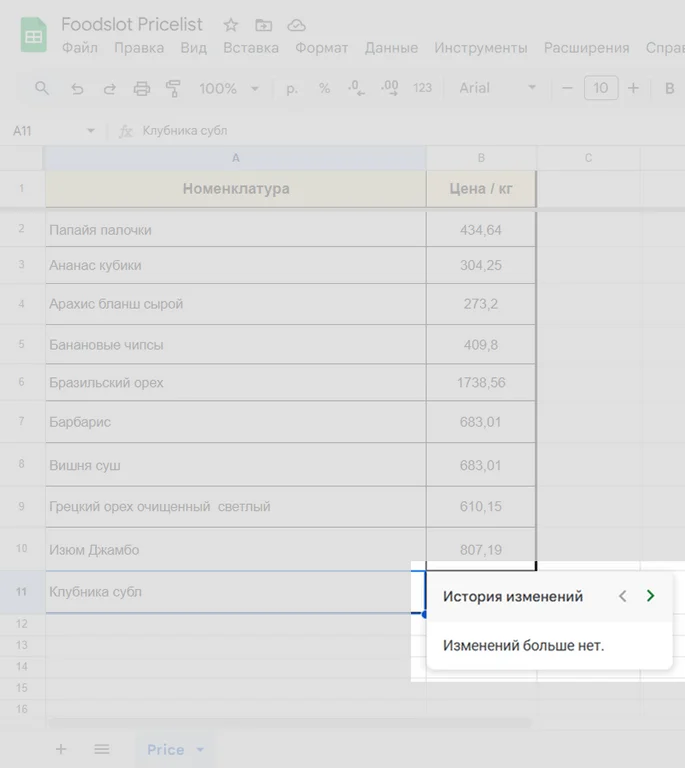
Task: Click the redo arrow icon
Action: 109,88
